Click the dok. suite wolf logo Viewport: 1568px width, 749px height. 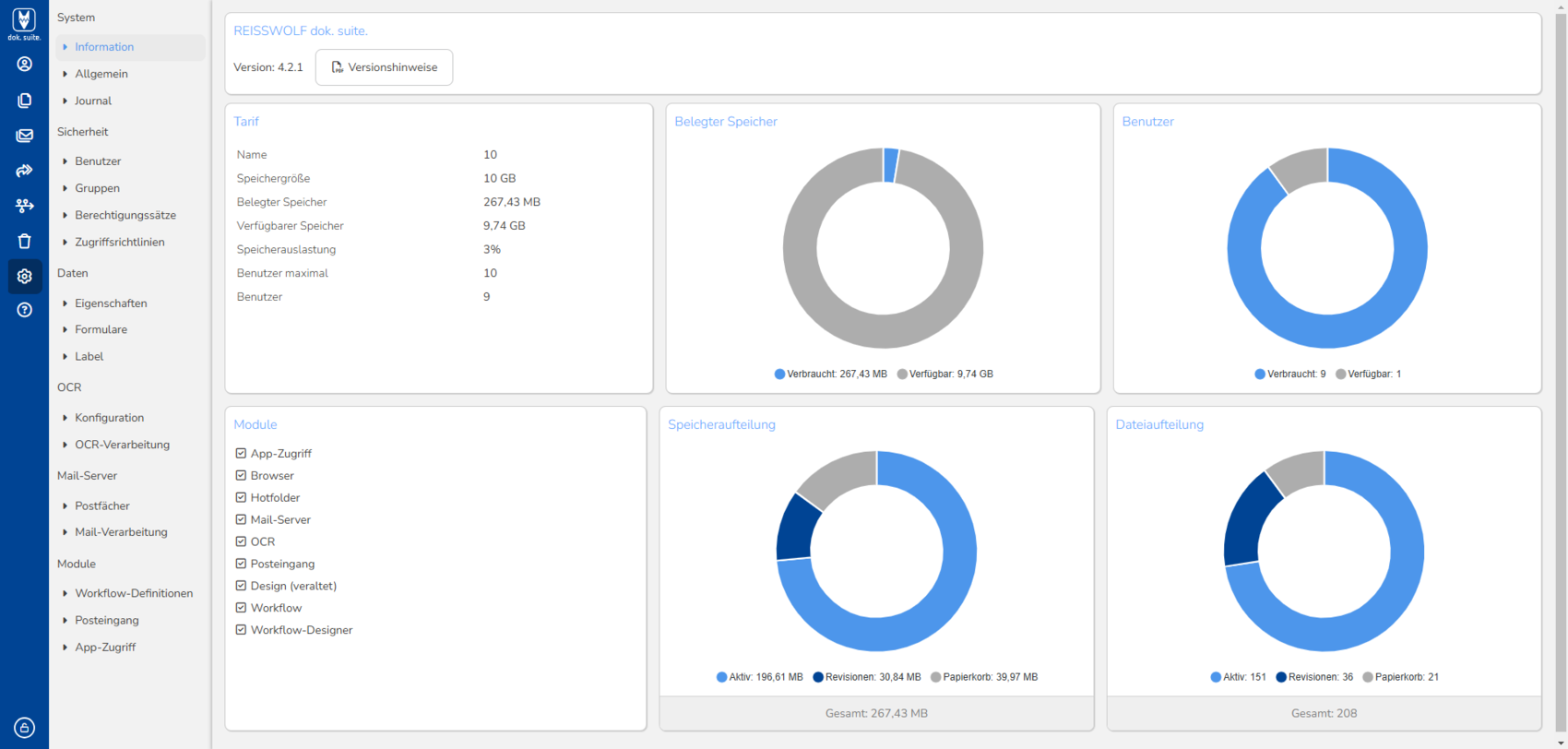pyautogui.click(x=24, y=22)
